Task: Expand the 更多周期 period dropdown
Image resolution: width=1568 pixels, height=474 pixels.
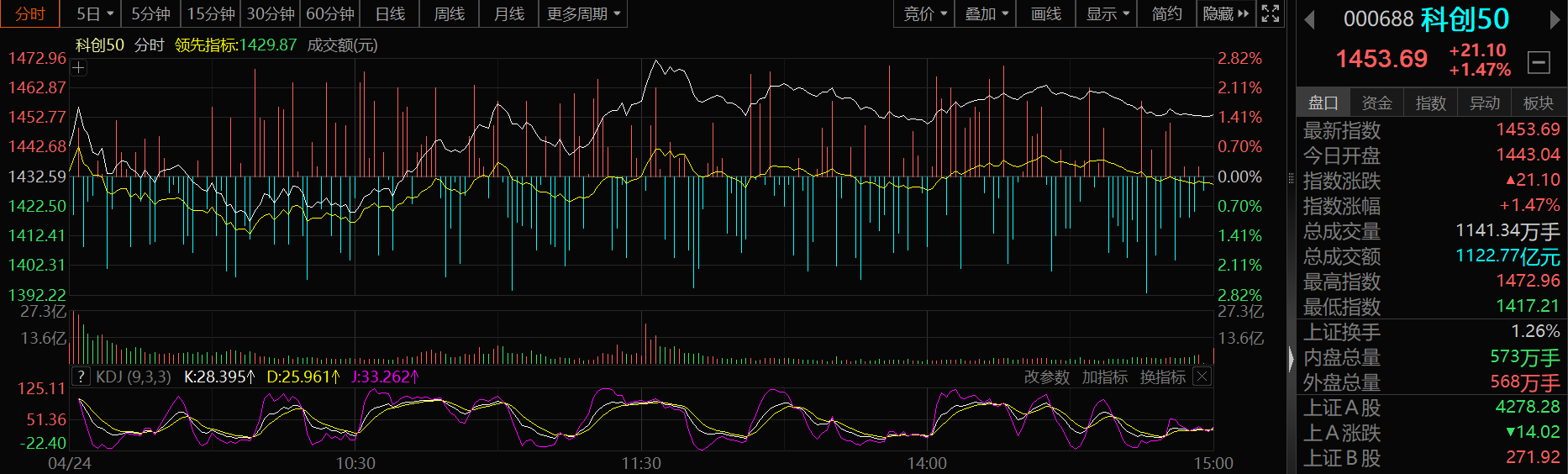Action: coord(582,13)
